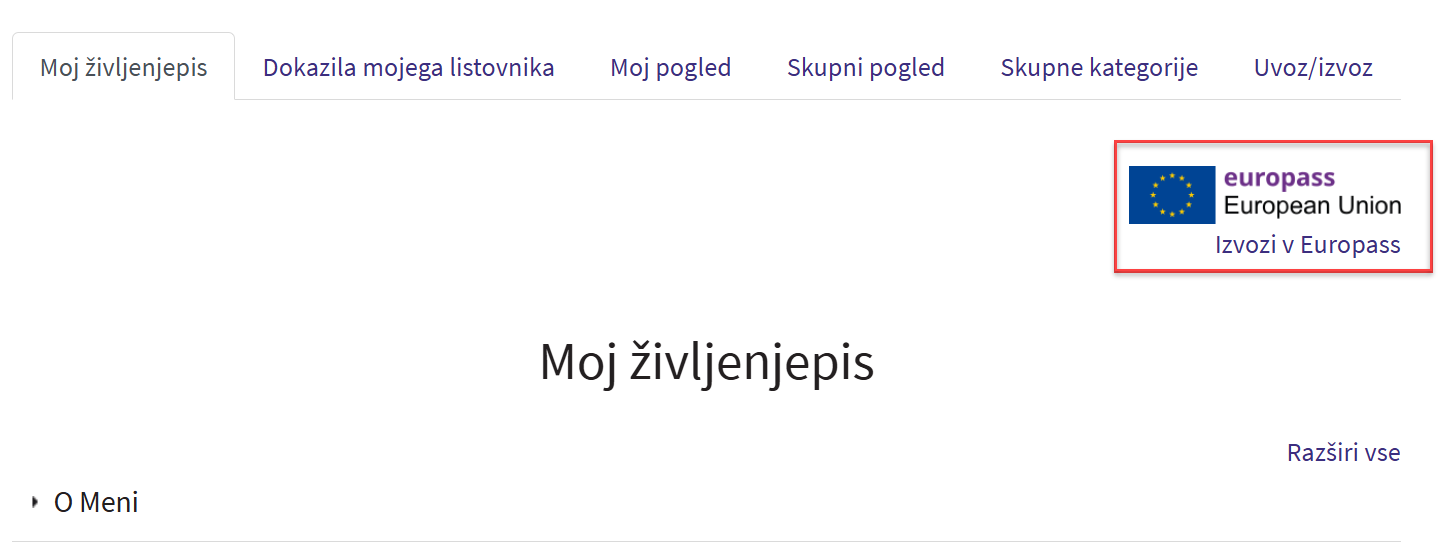Image resolution: width=1444 pixels, height=543 pixels.
Task: Export CV via Izvozi v Europass link
Action: point(1307,245)
